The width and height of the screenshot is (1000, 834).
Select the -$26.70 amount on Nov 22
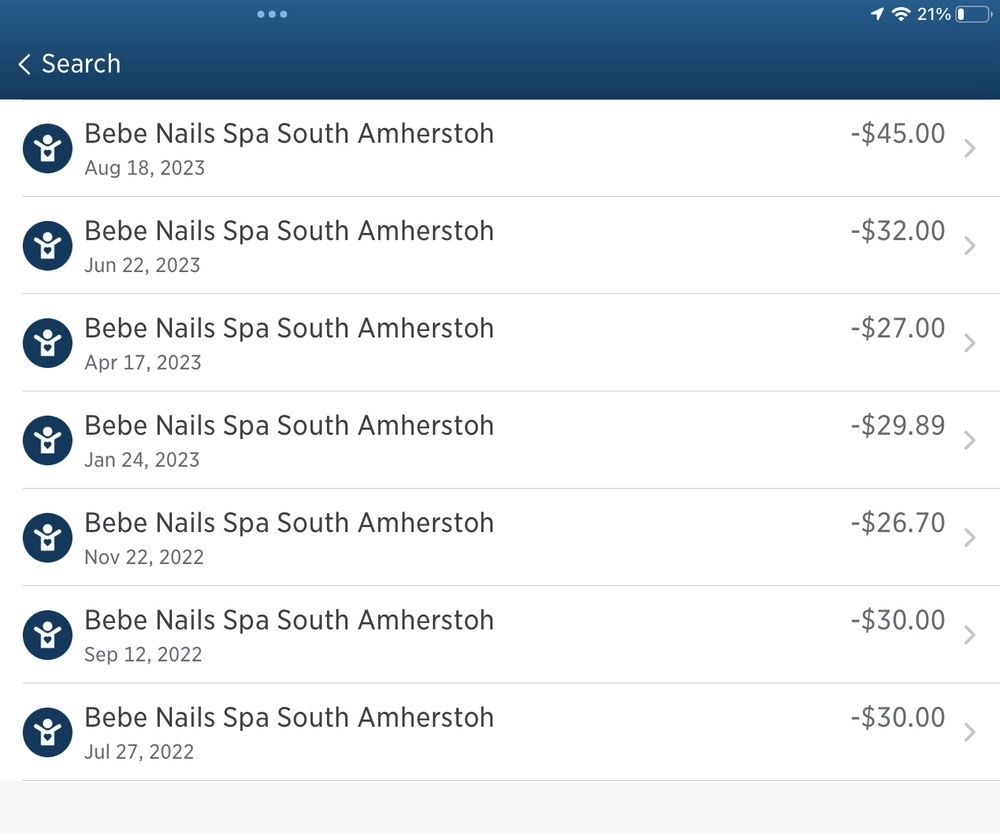point(897,523)
